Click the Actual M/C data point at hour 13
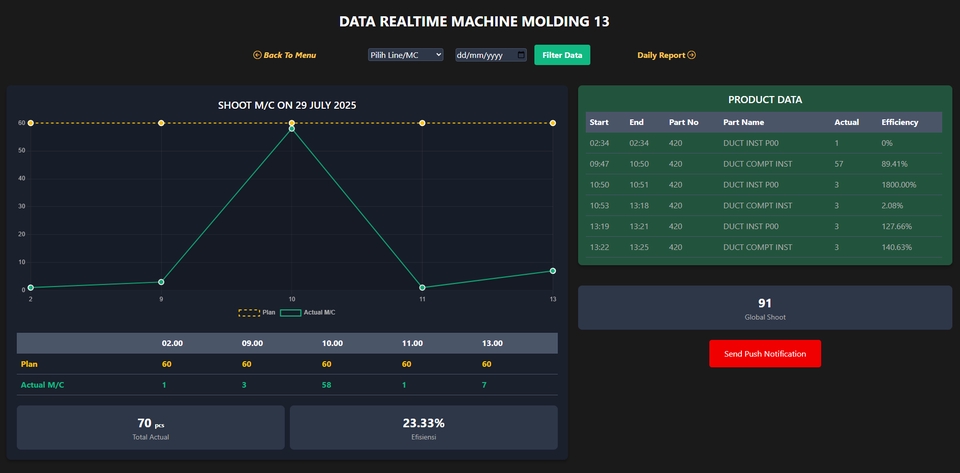Viewport: 960px width, 473px height. 553,271
